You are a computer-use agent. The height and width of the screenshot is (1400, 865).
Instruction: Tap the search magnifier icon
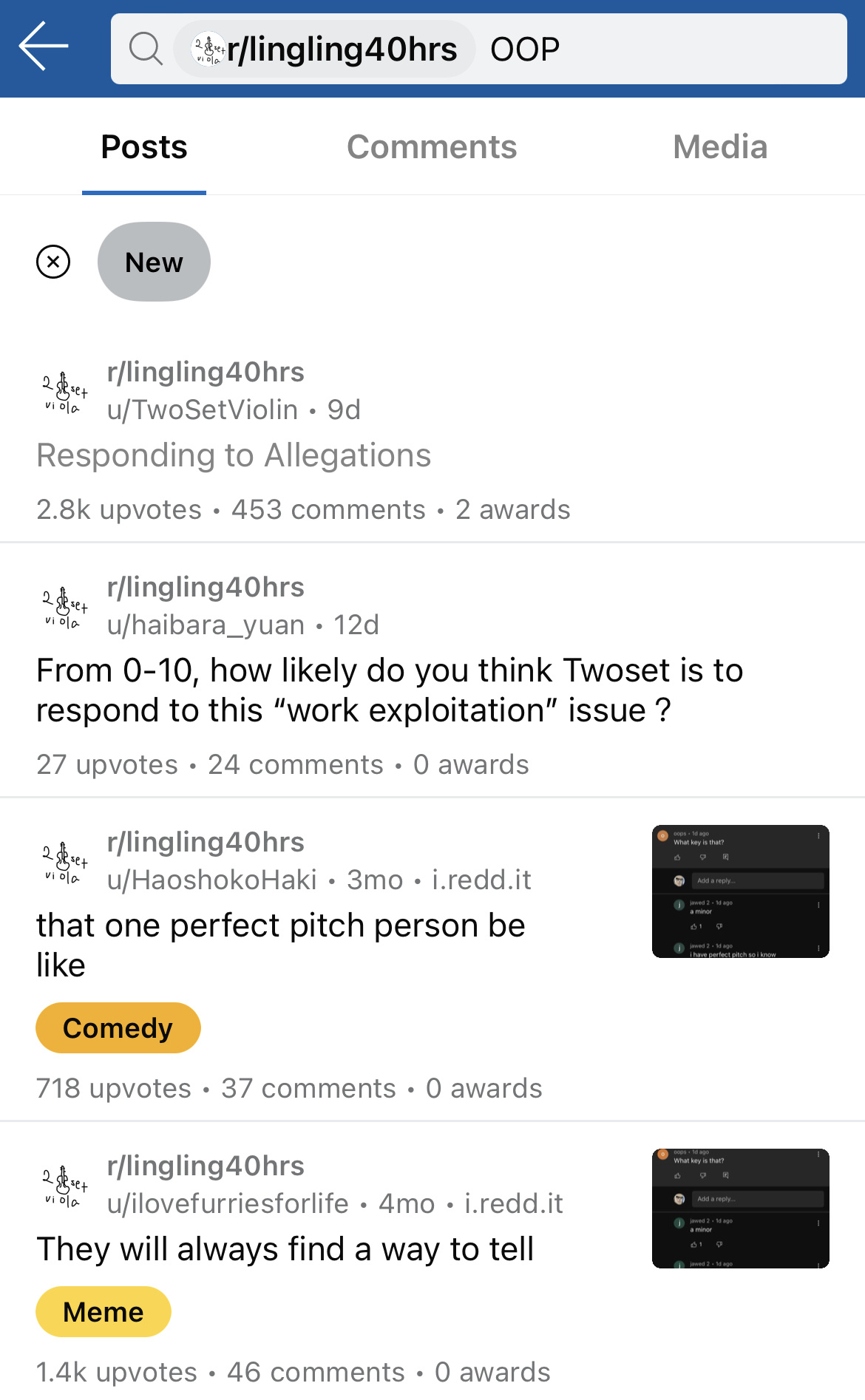coord(146,49)
